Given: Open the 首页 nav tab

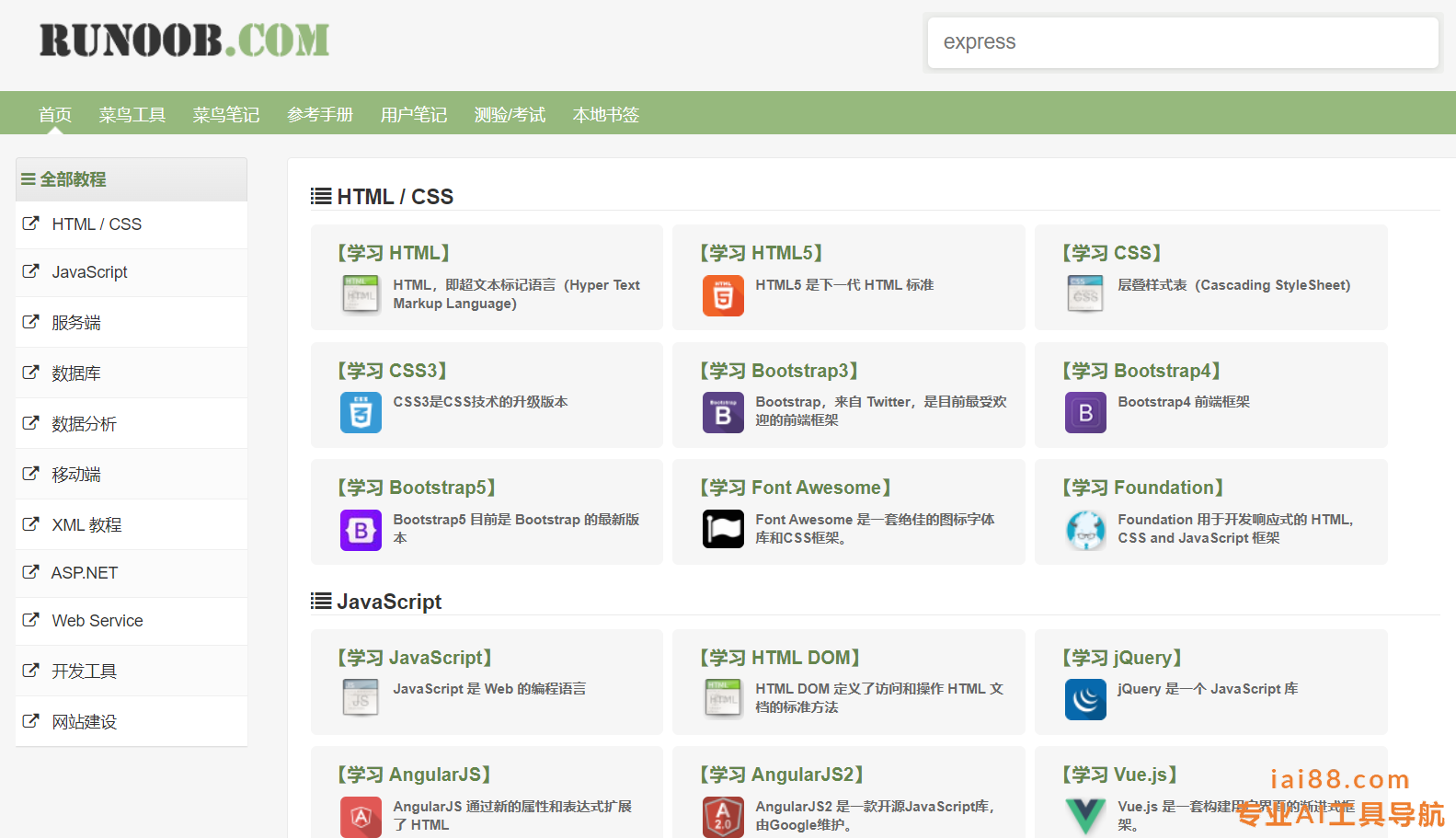Looking at the screenshot, I should point(55,115).
